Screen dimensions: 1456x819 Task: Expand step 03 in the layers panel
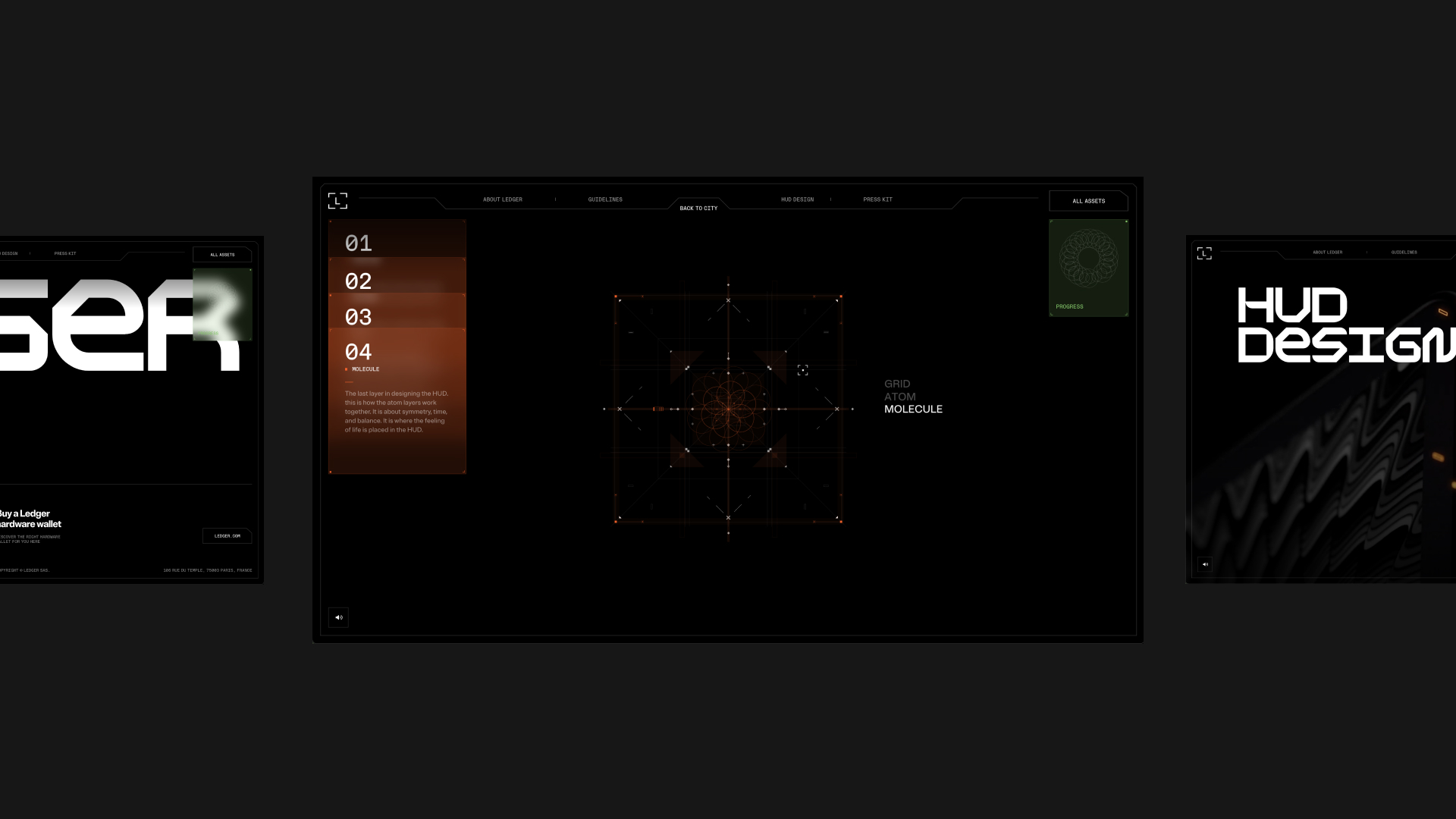pos(397,312)
